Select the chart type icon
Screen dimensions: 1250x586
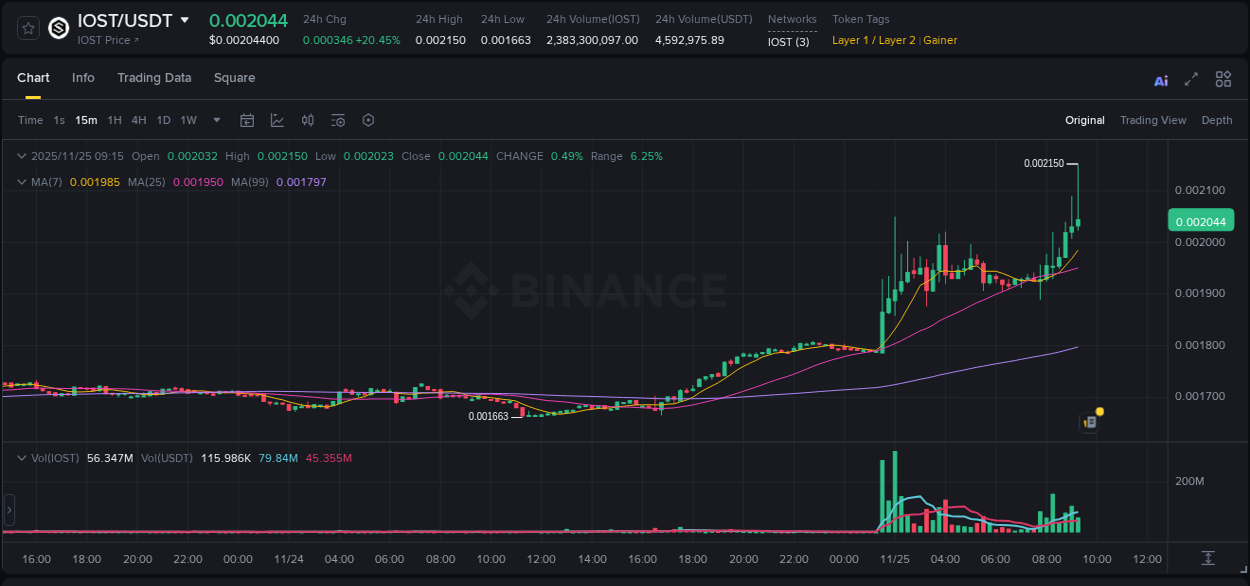click(x=277, y=120)
